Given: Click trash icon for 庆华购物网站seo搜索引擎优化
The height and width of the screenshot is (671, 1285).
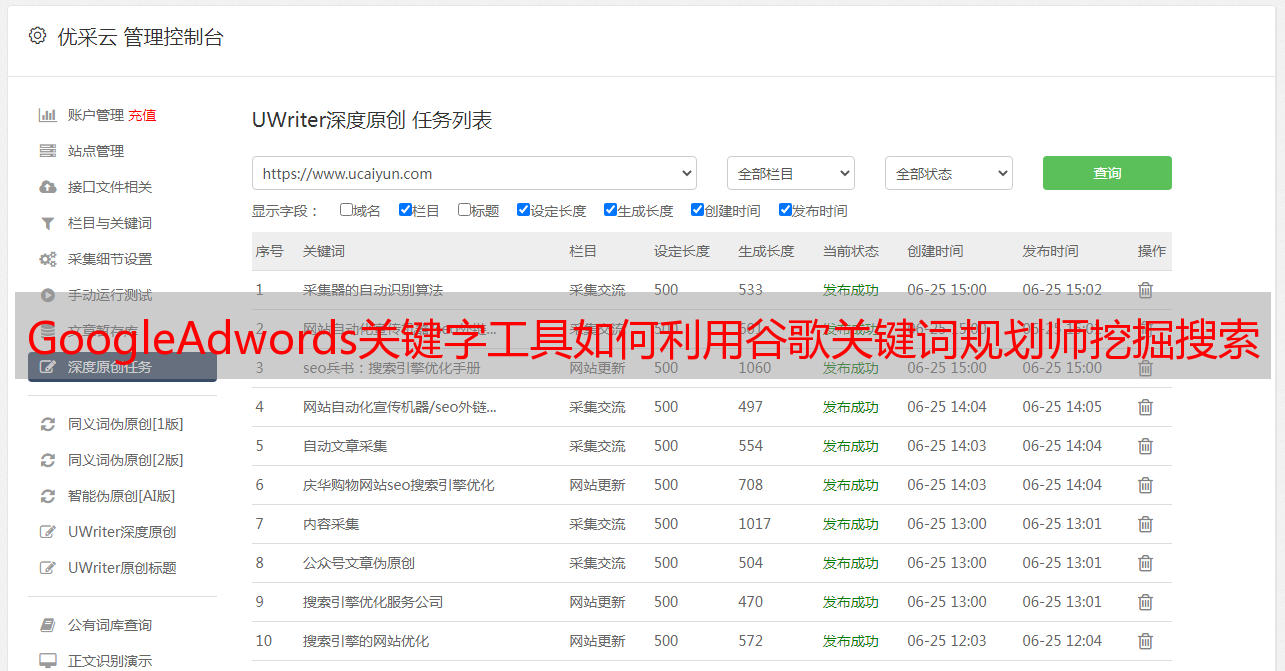Looking at the screenshot, I should point(1145,485).
